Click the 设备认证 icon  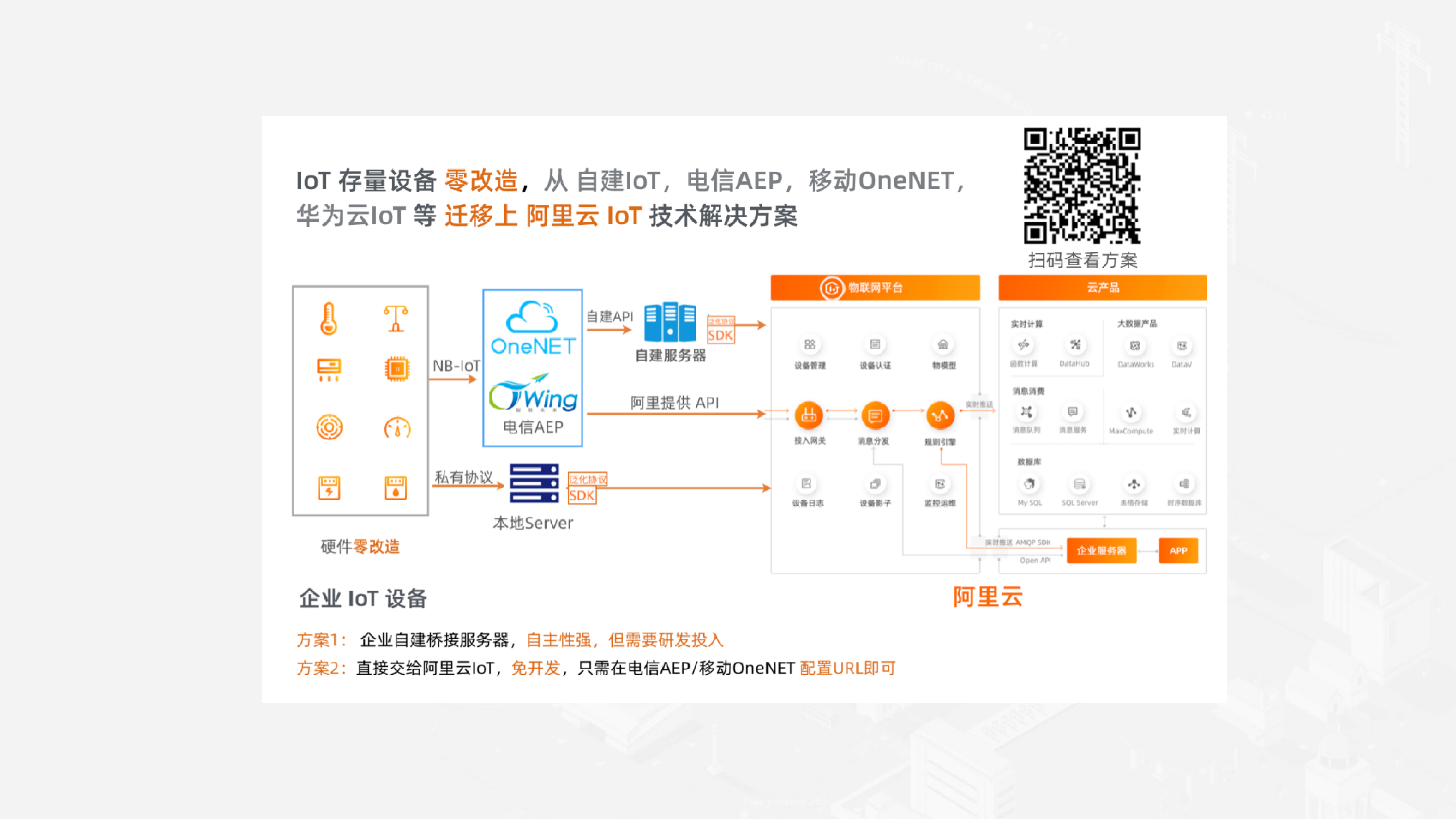pos(875,344)
